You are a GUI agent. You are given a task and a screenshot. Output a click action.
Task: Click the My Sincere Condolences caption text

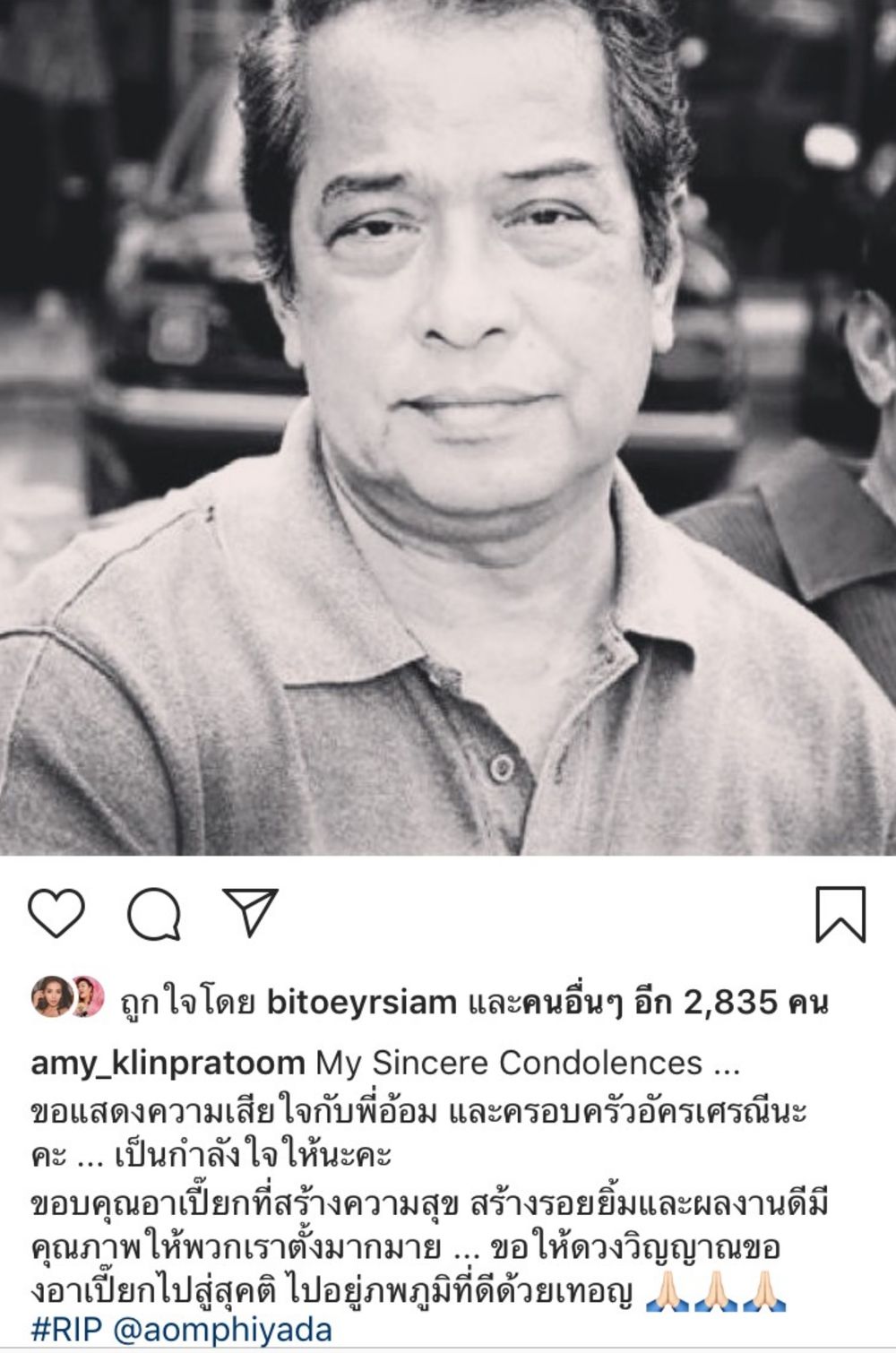[x=529, y=1063]
